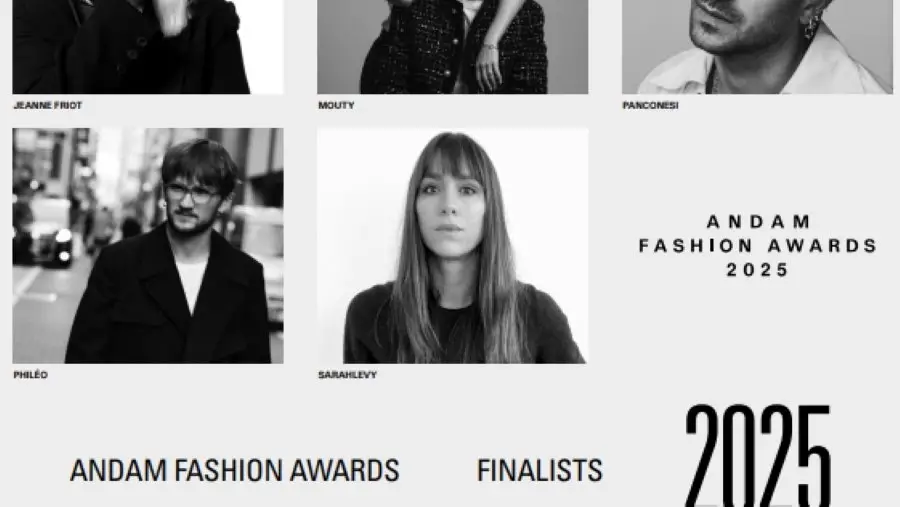
Task: Select the MOUTY caption text
Action: 336,106
